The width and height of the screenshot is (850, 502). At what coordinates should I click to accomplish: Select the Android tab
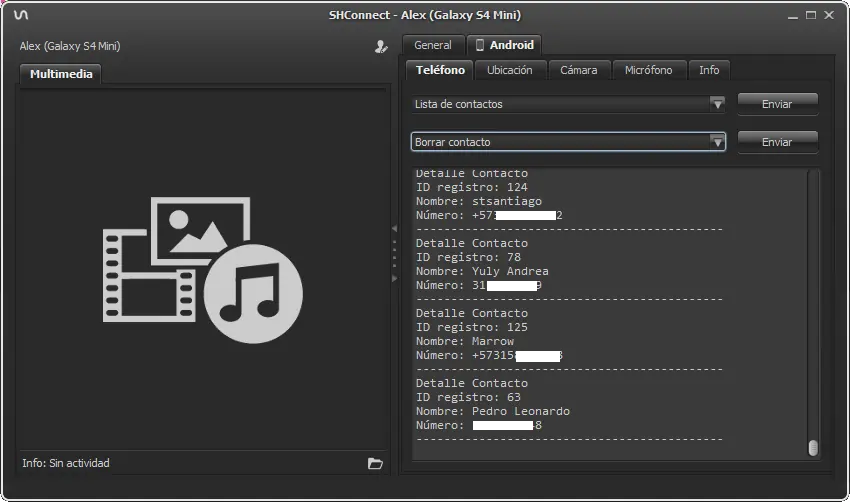(x=505, y=45)
